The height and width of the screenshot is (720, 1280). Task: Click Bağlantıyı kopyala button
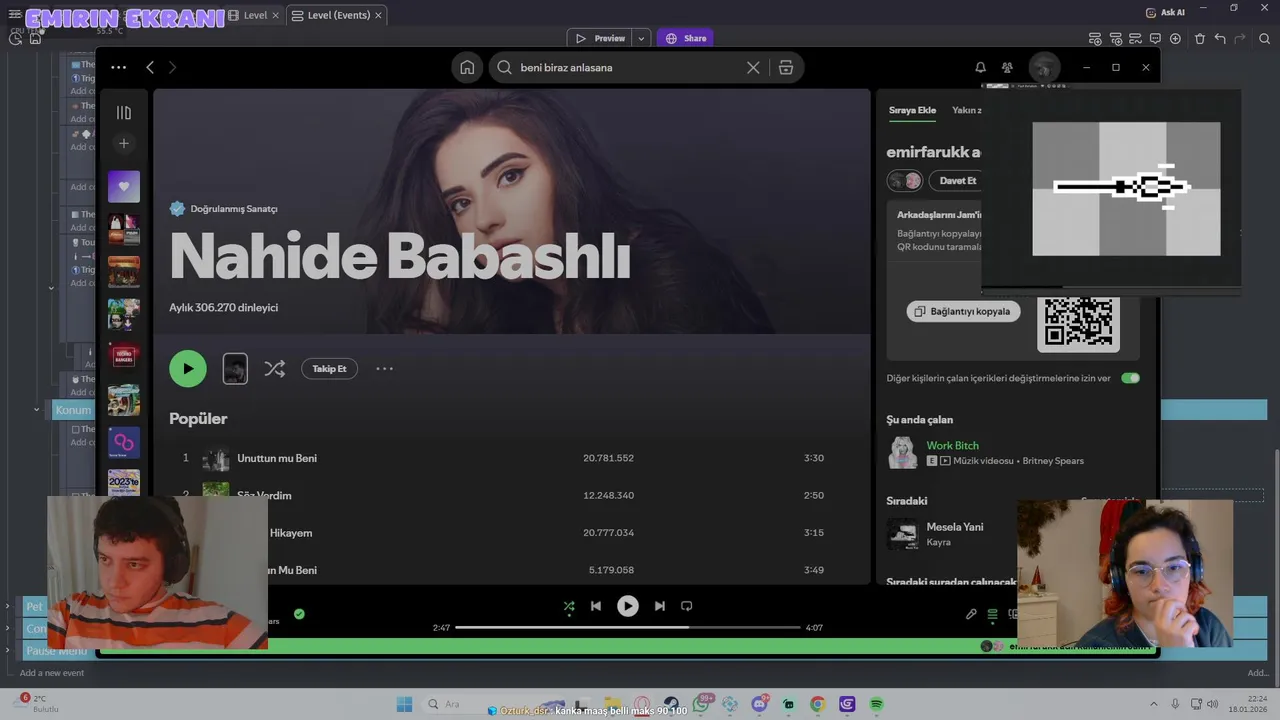tap(964, 311)
